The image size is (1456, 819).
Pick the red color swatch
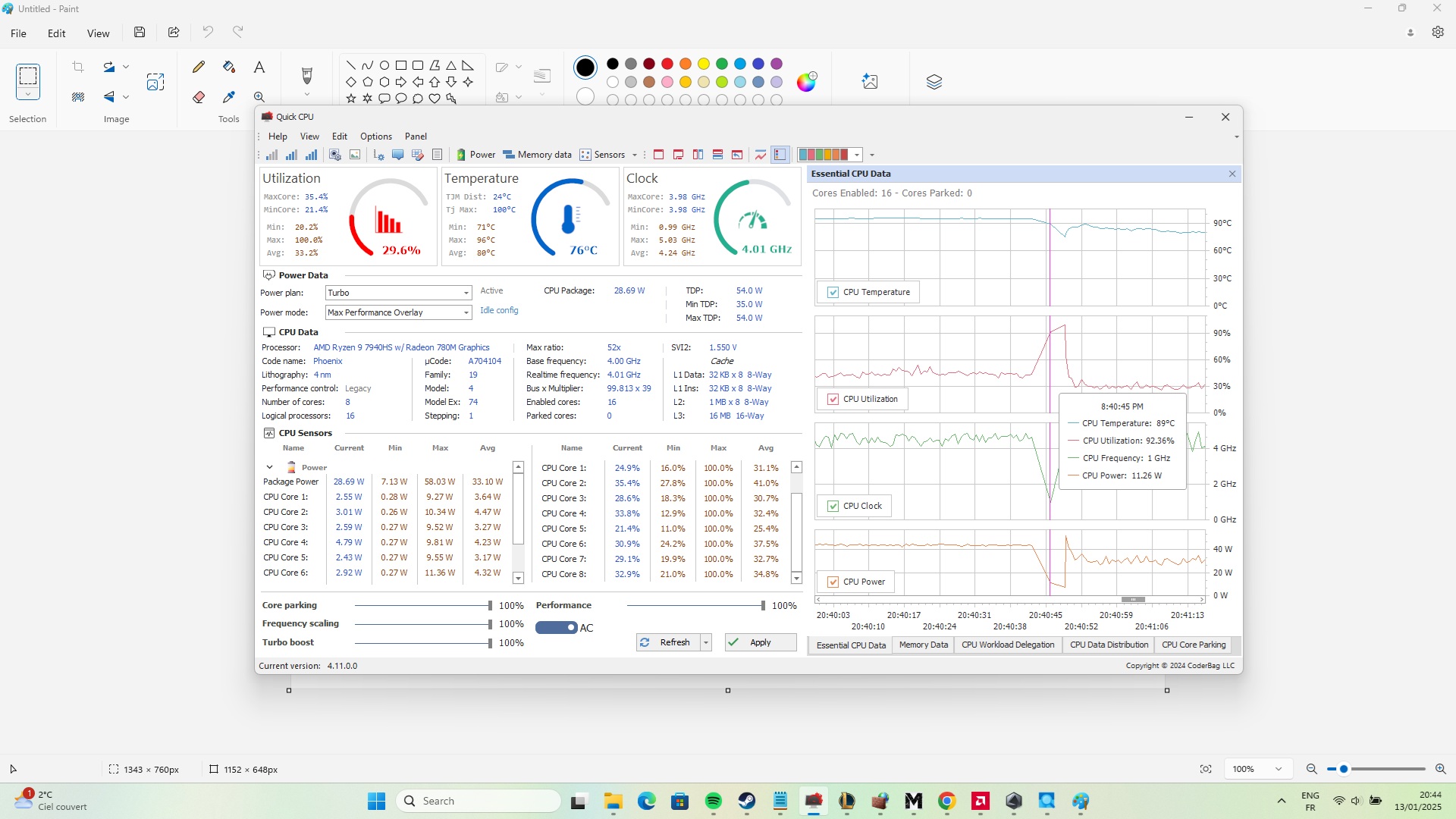[x=667, y=64]
